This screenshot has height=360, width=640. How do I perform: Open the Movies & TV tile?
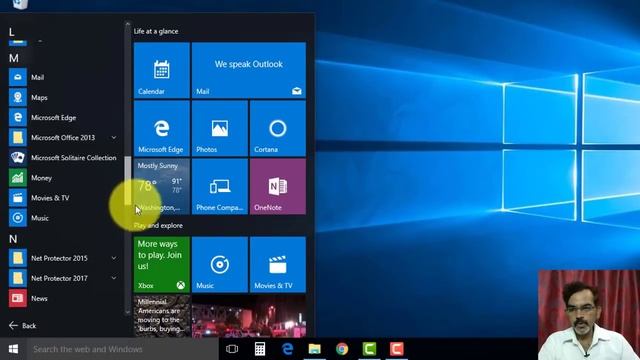click(278, 264)
